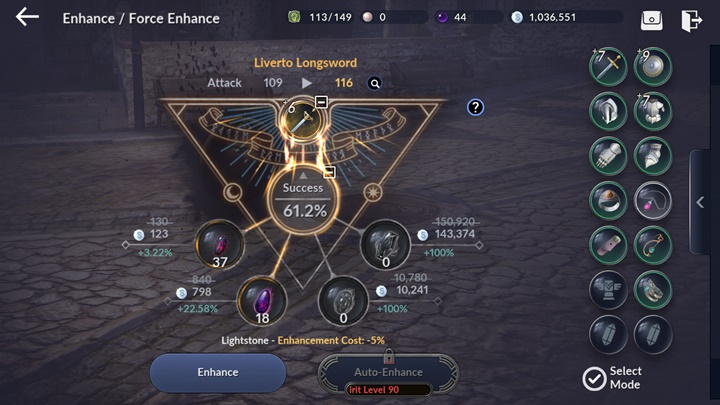Select the black stone with 37 count
720x405 pixels.
tap(219, 245)
